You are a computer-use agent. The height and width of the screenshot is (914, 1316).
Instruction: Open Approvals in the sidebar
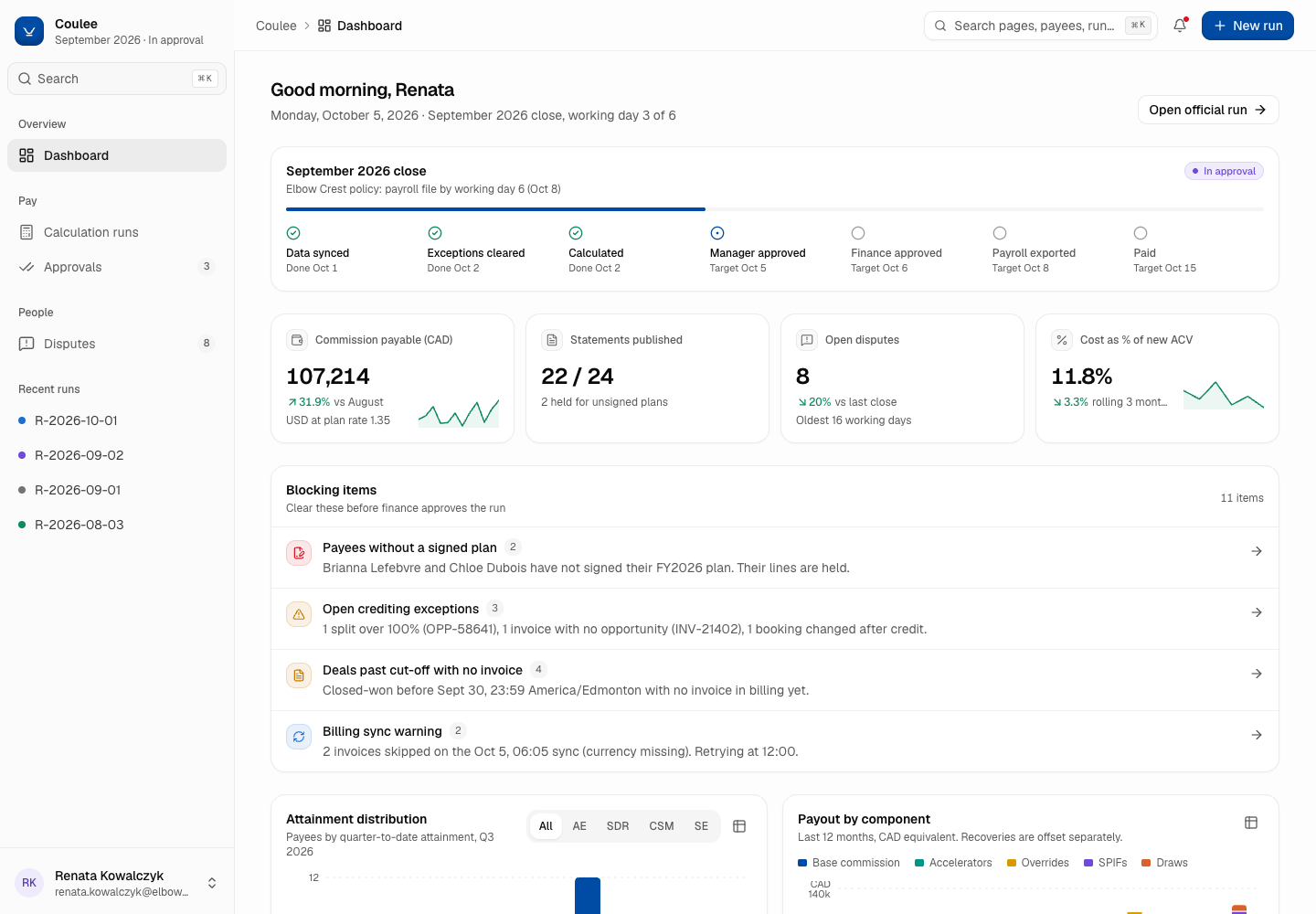[117, 267]
